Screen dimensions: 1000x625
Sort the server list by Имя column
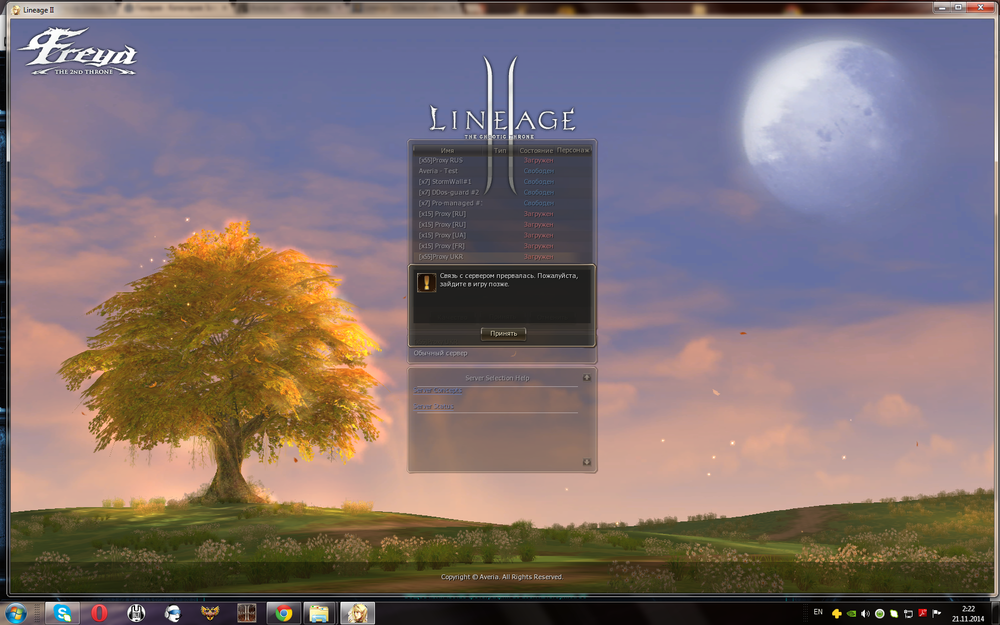pos(447,150)
